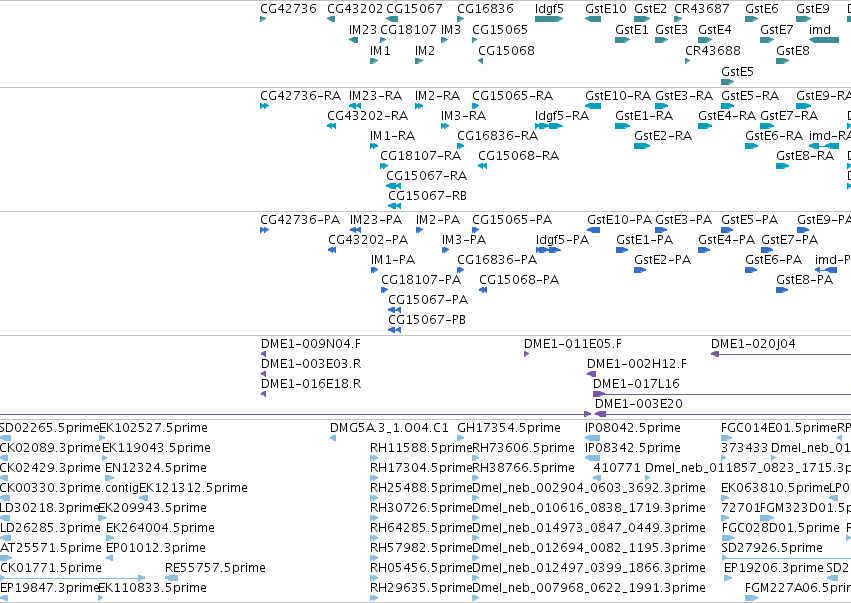851x603 pixels.
Task: Click the GstE2-RA transcript label
Action: point(663,136)
